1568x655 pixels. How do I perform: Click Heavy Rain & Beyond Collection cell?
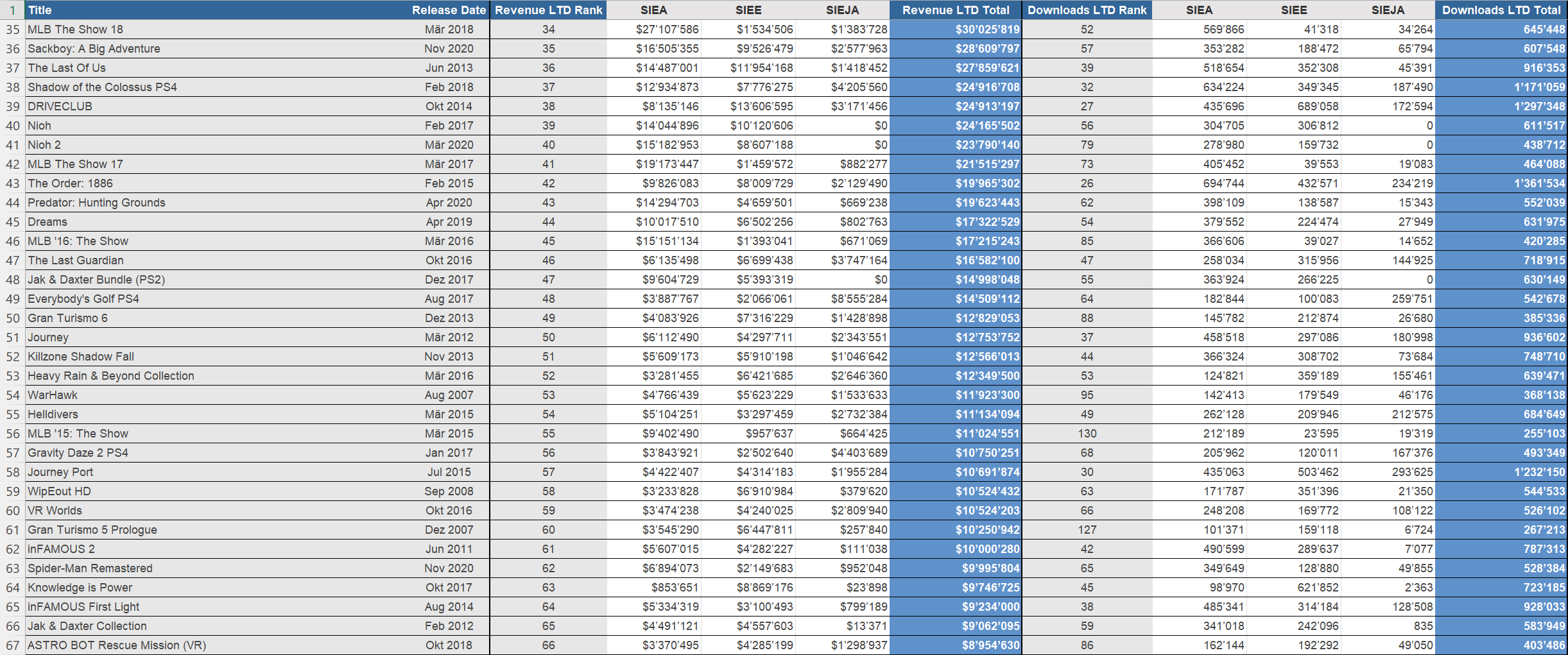coord(217,376)
